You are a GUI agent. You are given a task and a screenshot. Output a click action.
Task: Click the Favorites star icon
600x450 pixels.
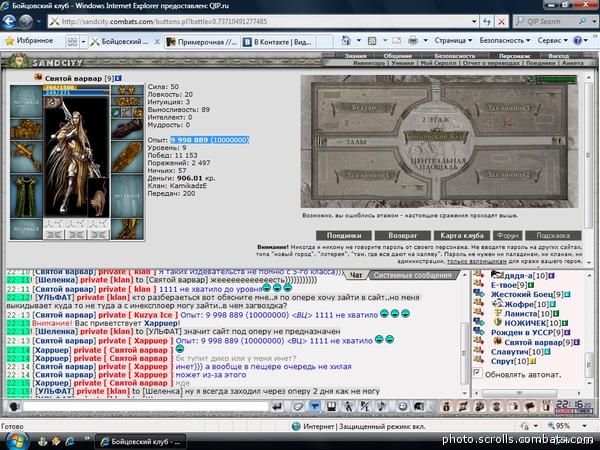tap(10, 41)
